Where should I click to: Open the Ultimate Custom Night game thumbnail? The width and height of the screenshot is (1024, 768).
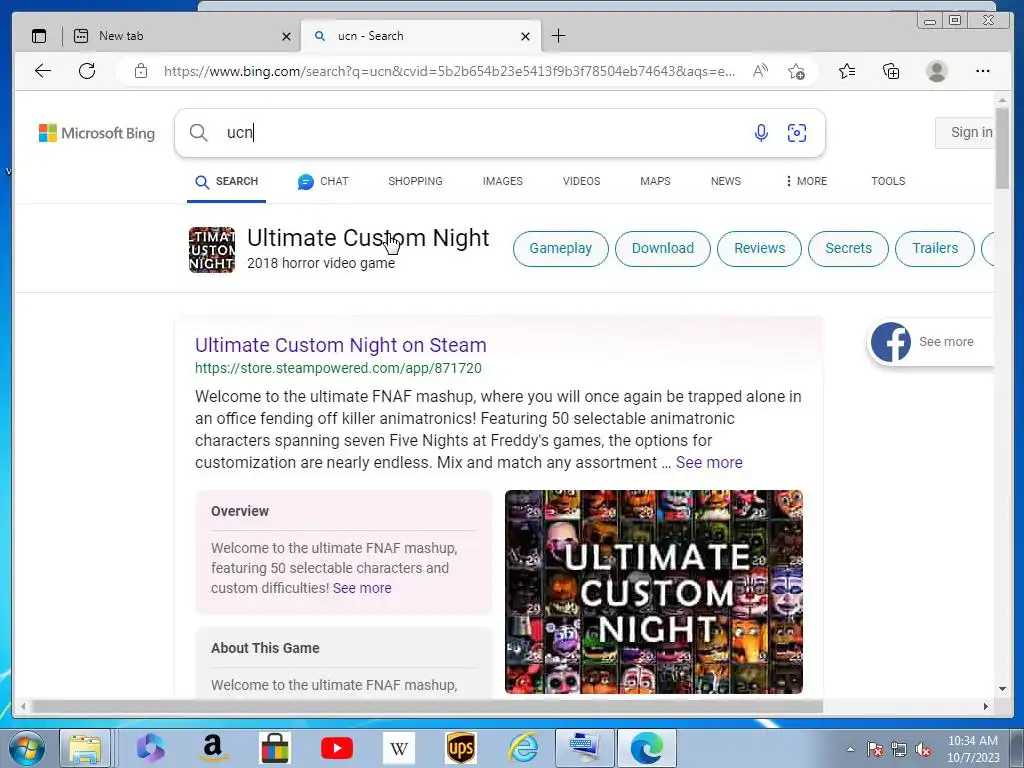pyautogui.click(x=212, y=249)
